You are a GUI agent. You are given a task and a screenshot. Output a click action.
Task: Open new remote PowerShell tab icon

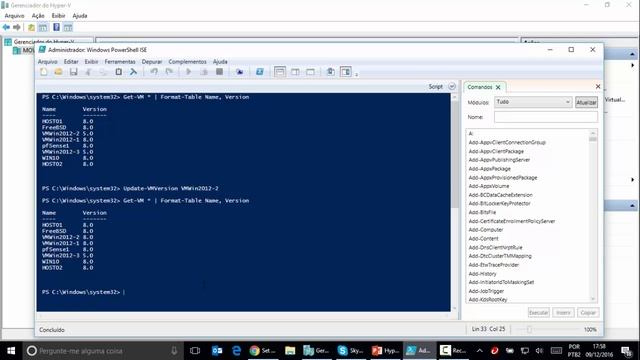(x=240, y=72)
